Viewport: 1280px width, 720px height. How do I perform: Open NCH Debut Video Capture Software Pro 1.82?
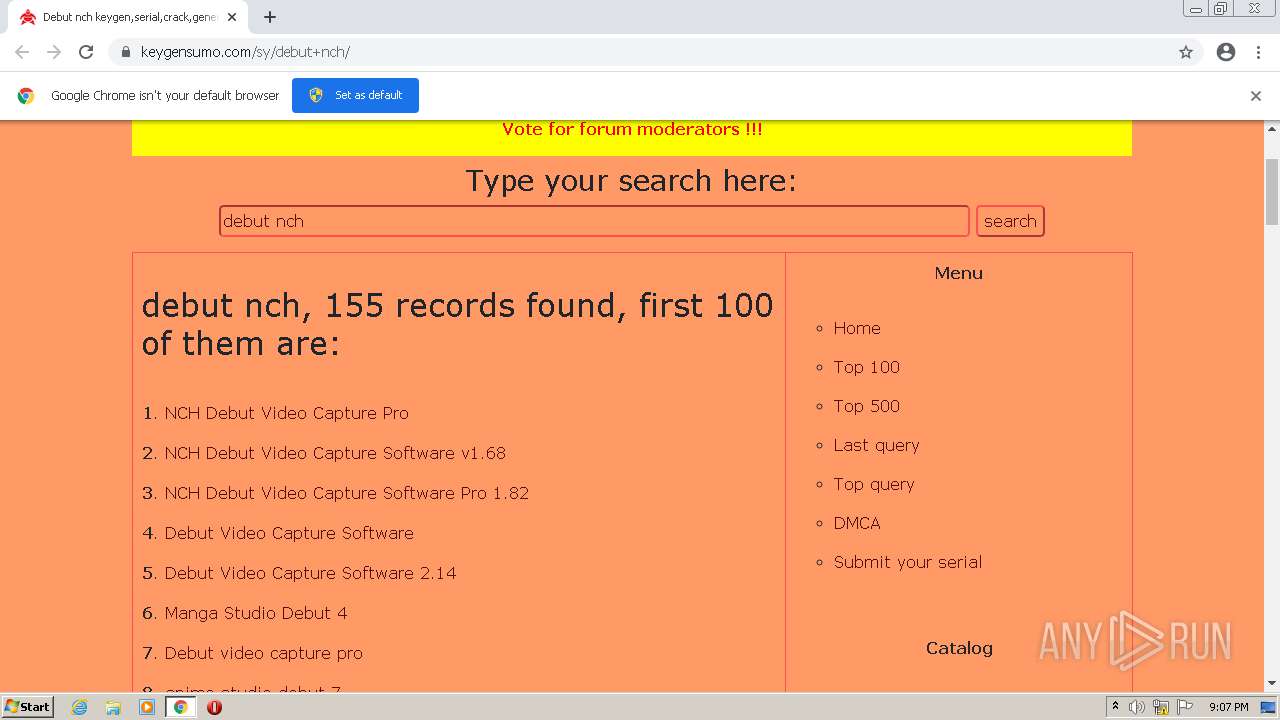(x=346, y=493)
